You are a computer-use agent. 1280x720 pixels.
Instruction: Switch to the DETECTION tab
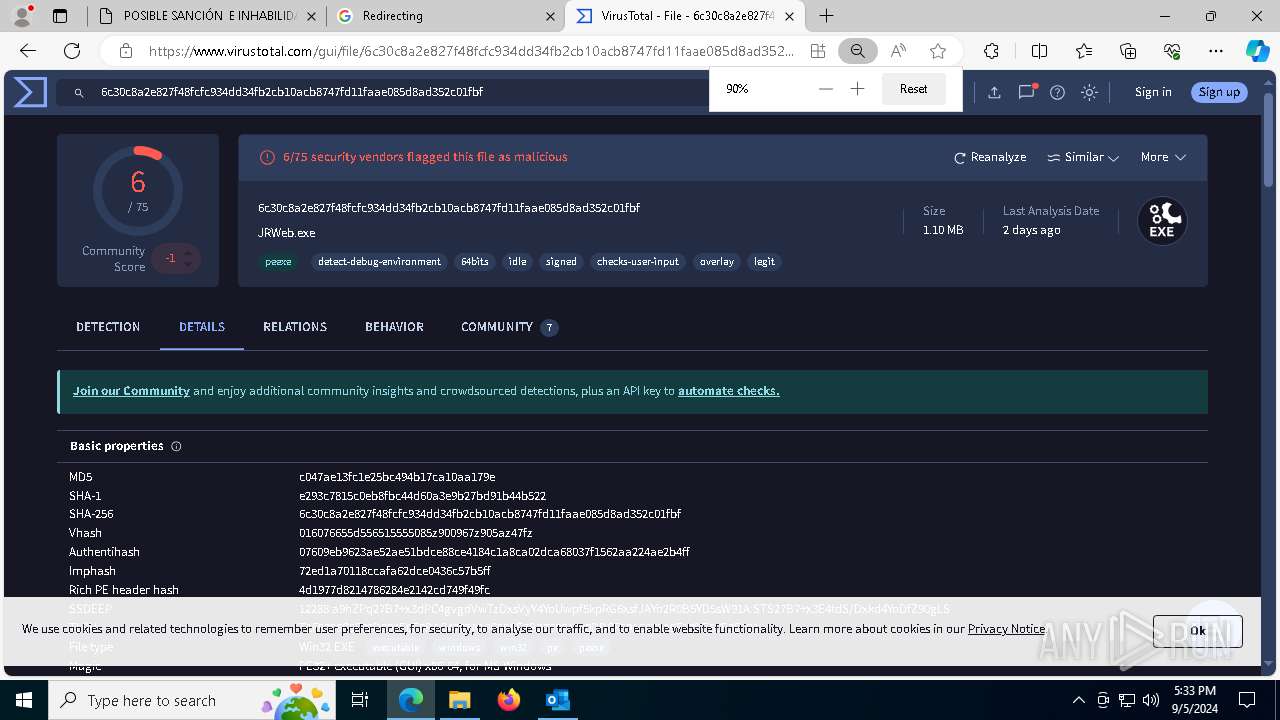point(108,327)
